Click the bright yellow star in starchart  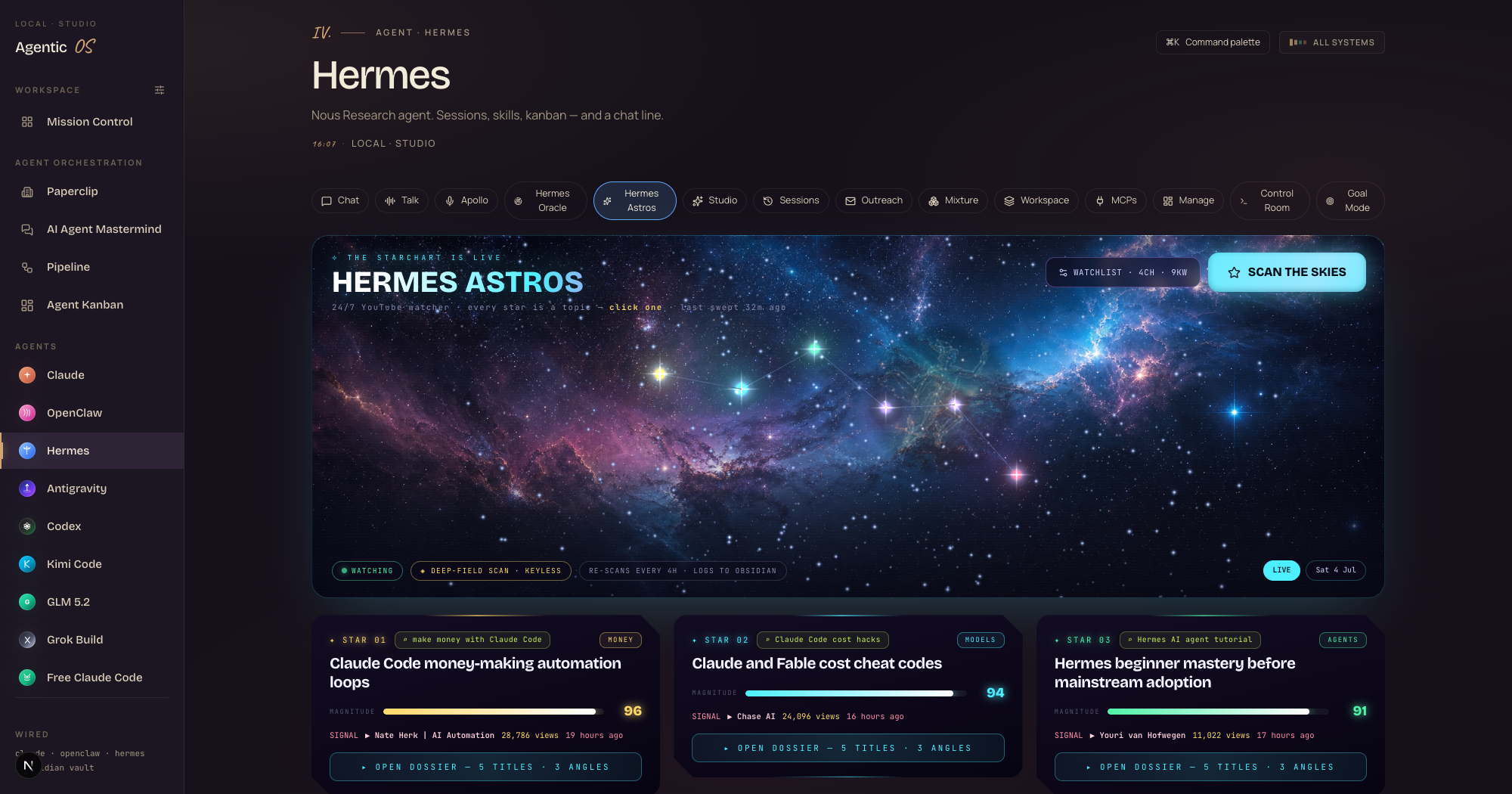point(660,373)
